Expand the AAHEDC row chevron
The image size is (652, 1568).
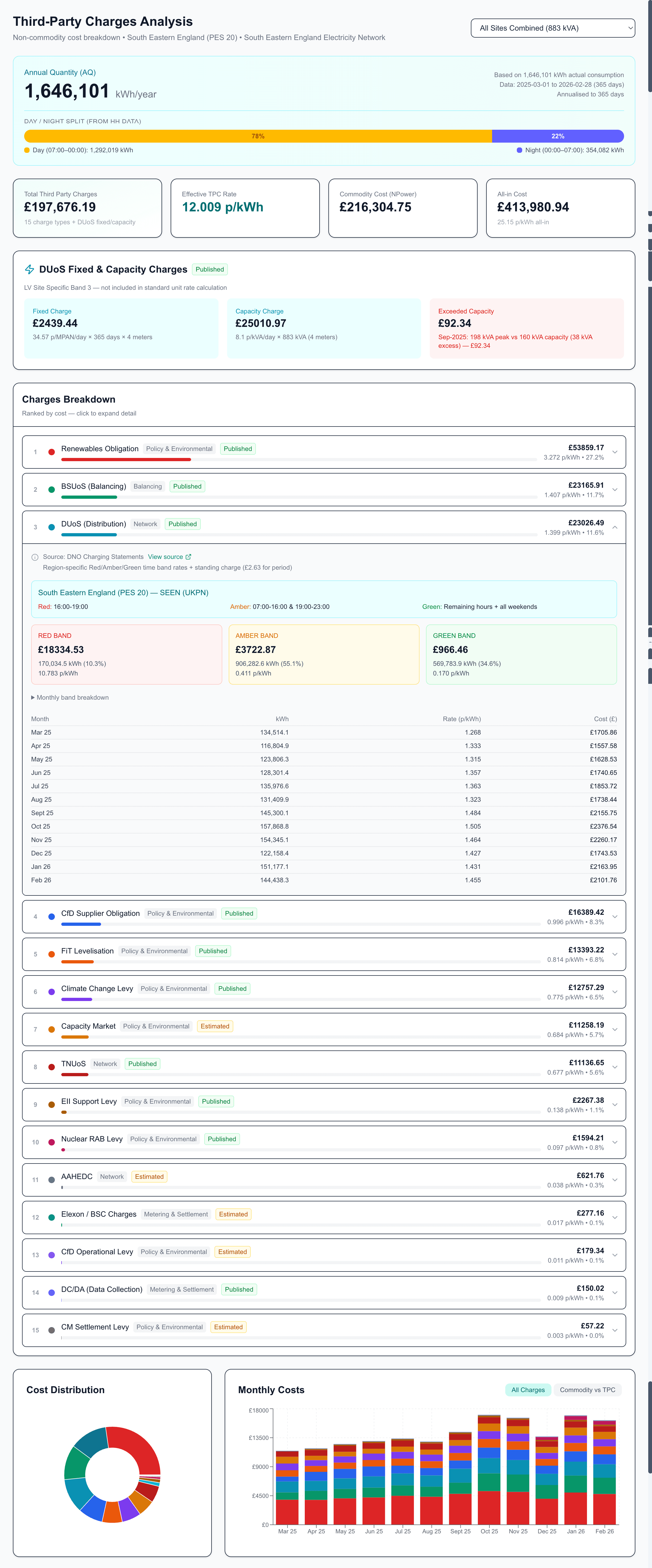[x=615, y=1180]
